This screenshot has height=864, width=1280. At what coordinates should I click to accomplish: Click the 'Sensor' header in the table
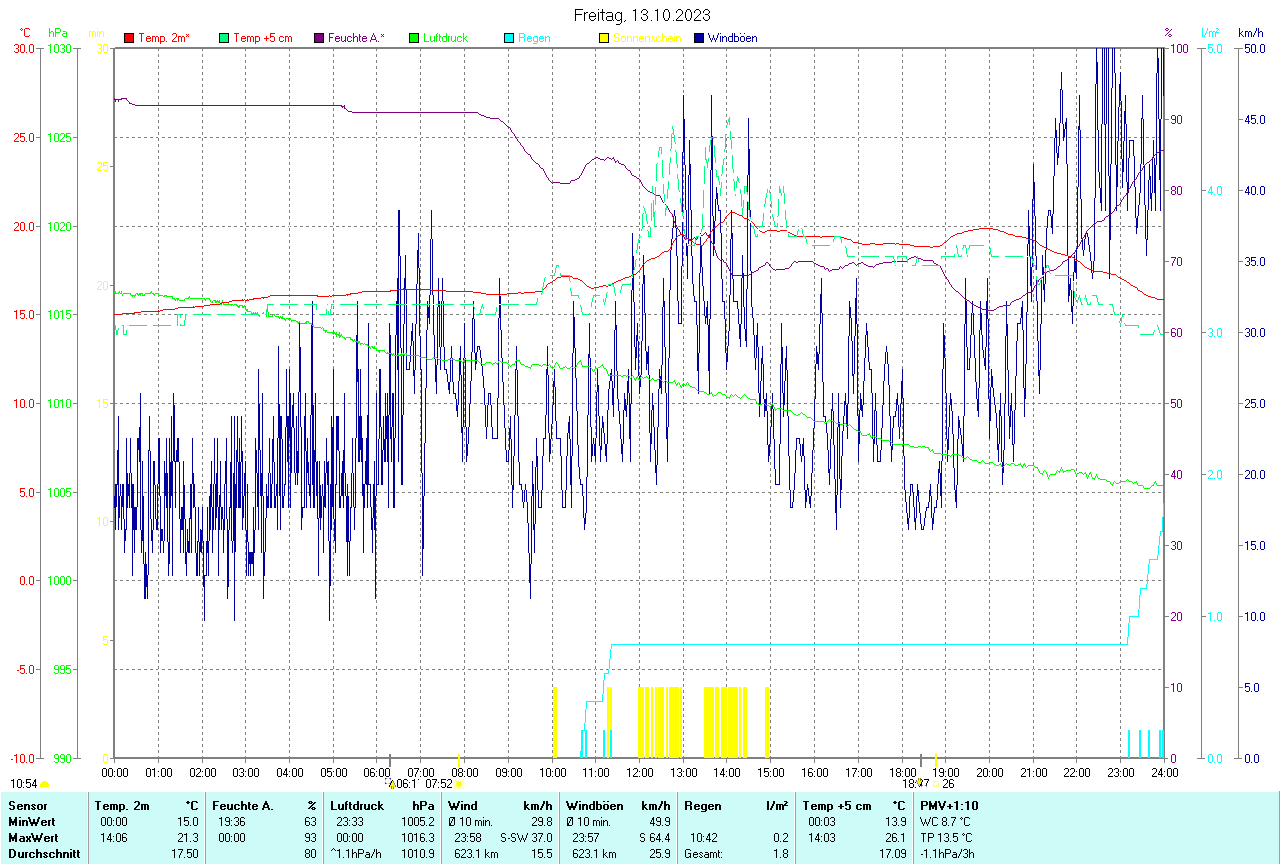click(x=26, y=806)
